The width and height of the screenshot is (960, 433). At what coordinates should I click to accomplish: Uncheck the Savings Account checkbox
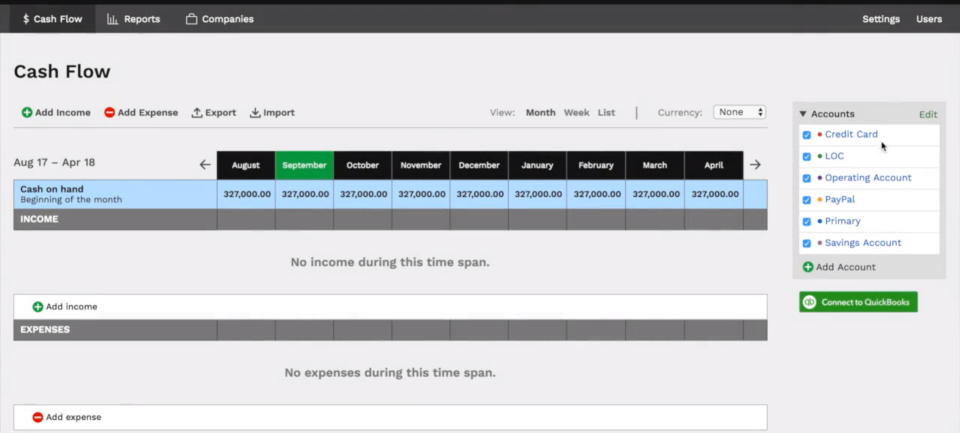(x=807, y=243)
